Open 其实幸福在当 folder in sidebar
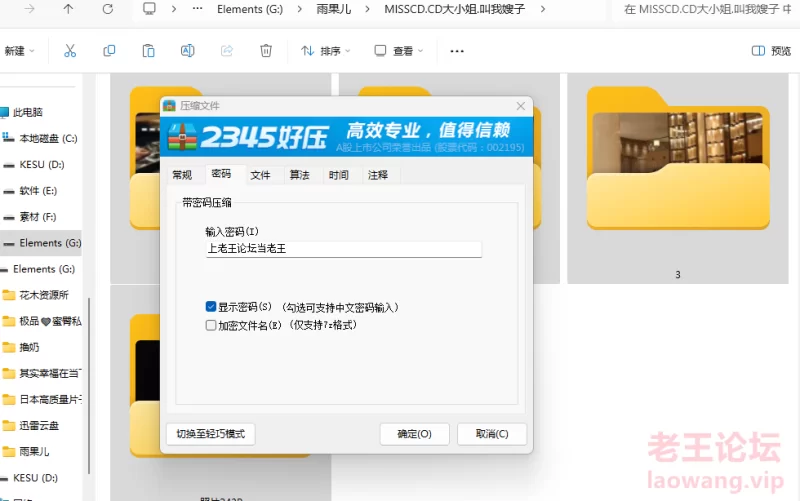The image size is (800, 501). point(41,373)
